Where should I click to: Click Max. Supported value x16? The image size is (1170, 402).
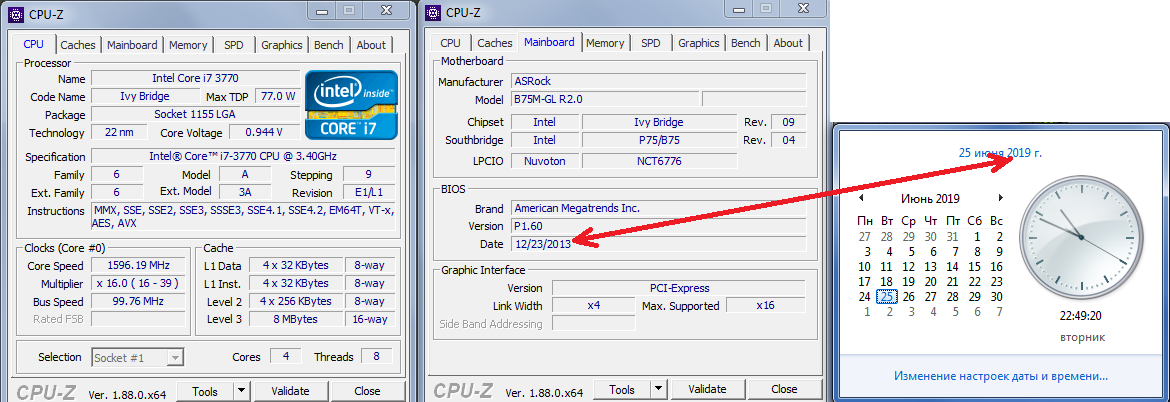[765, 306]
